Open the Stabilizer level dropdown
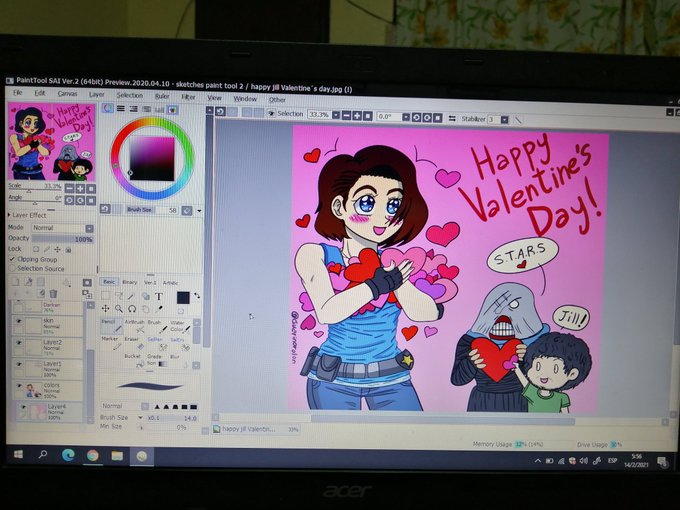 point(504,120)
